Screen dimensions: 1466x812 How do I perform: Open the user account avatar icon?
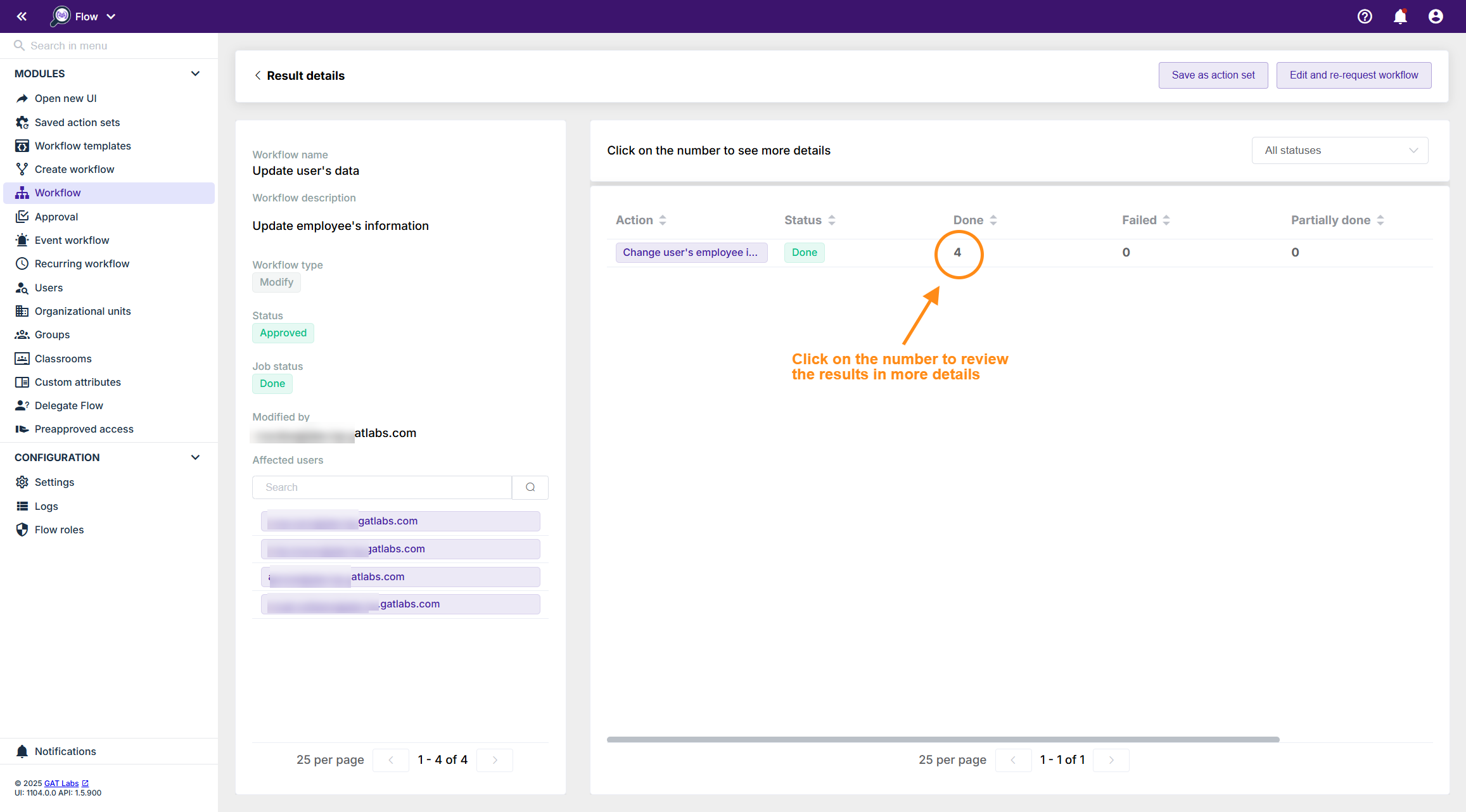coord(1436,16)
